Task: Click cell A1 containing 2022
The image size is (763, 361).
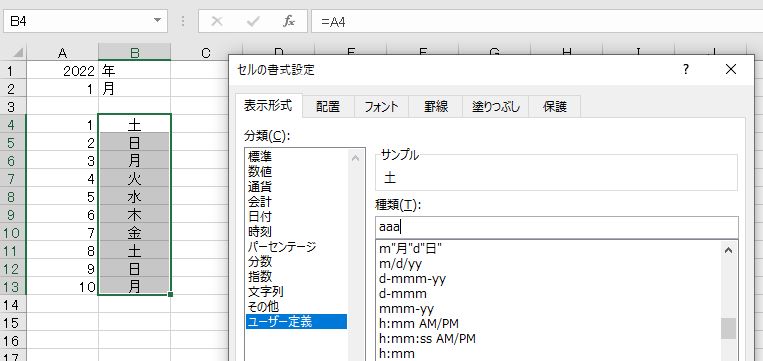Action: pos(62,71)
